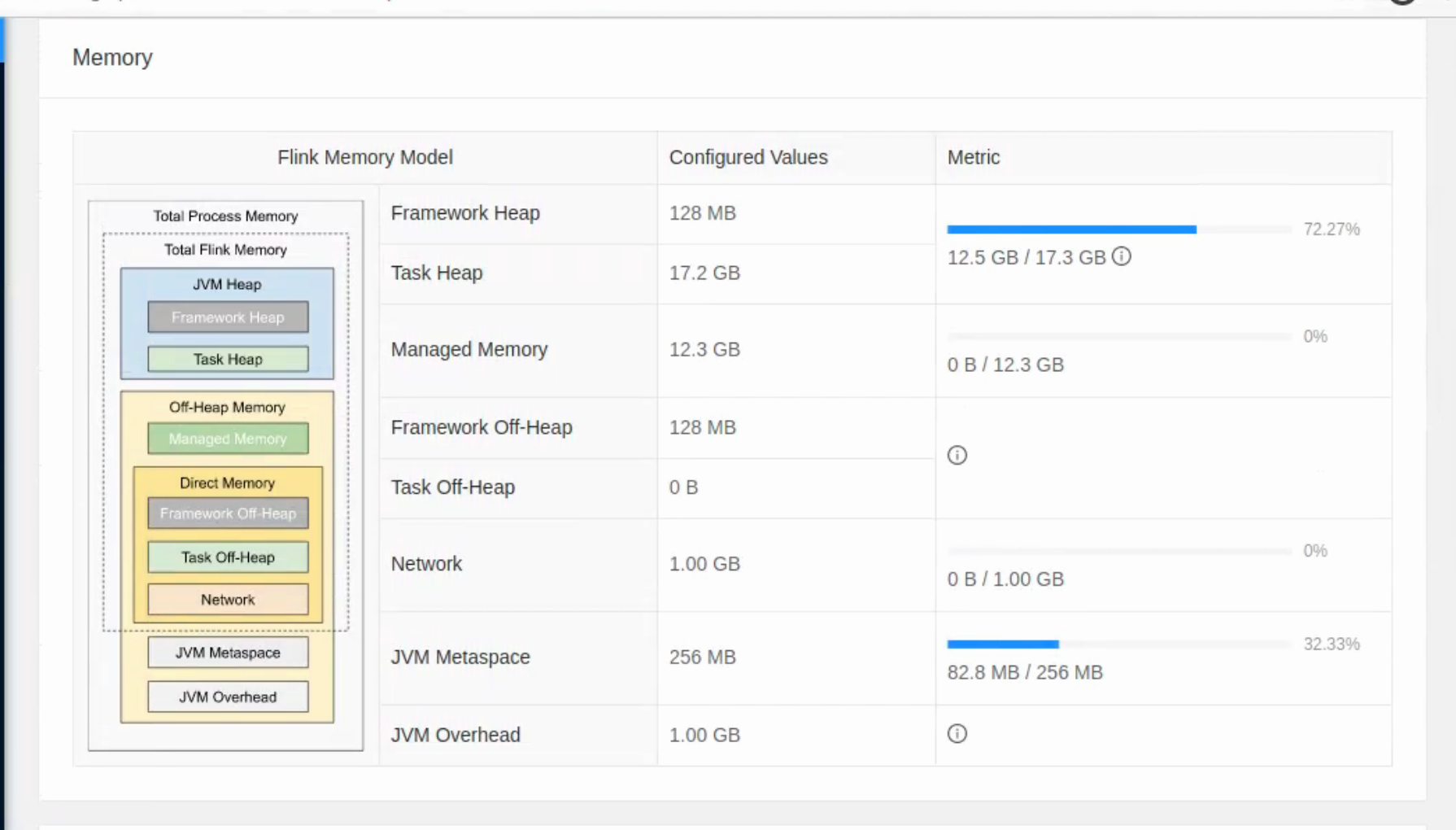Image resolution: width=1456 pixels, height=830 pixels.
Task: Click the 128 MB Framework Heap value
Action: 702,213
